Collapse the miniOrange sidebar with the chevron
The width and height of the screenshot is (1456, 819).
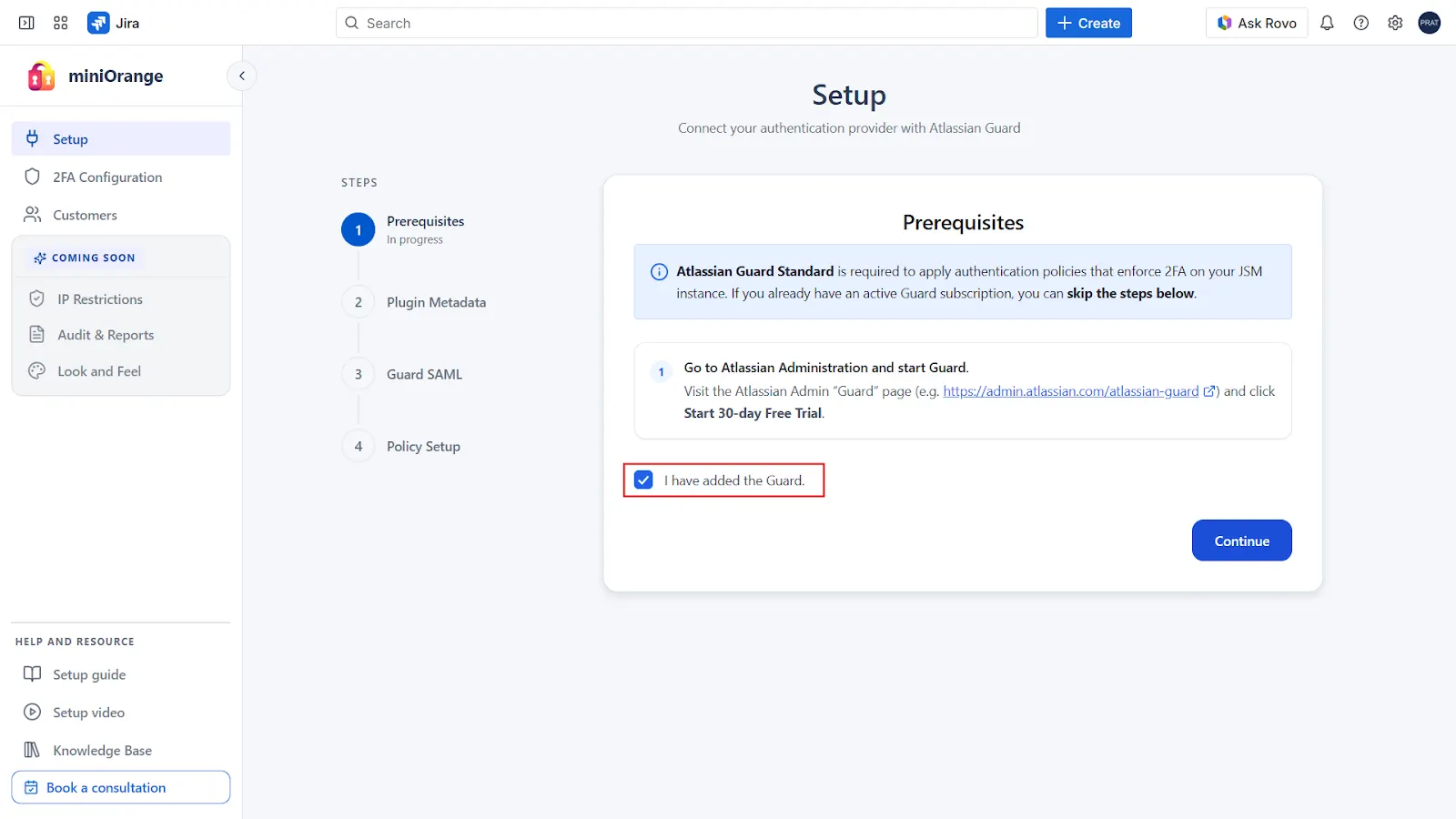pos(241,76)
